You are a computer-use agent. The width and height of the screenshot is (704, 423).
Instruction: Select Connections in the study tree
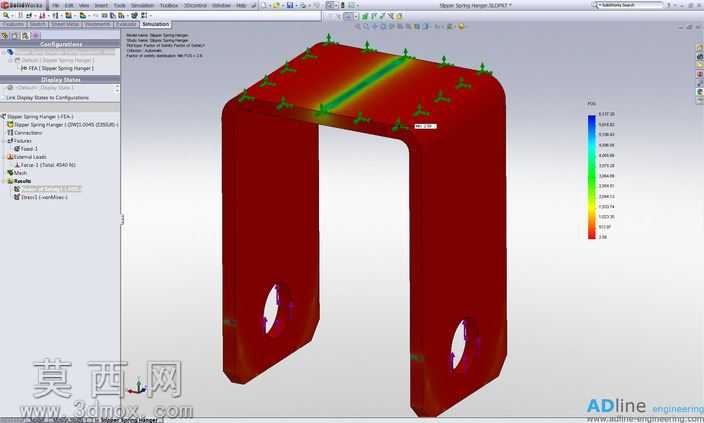point(28,132)
